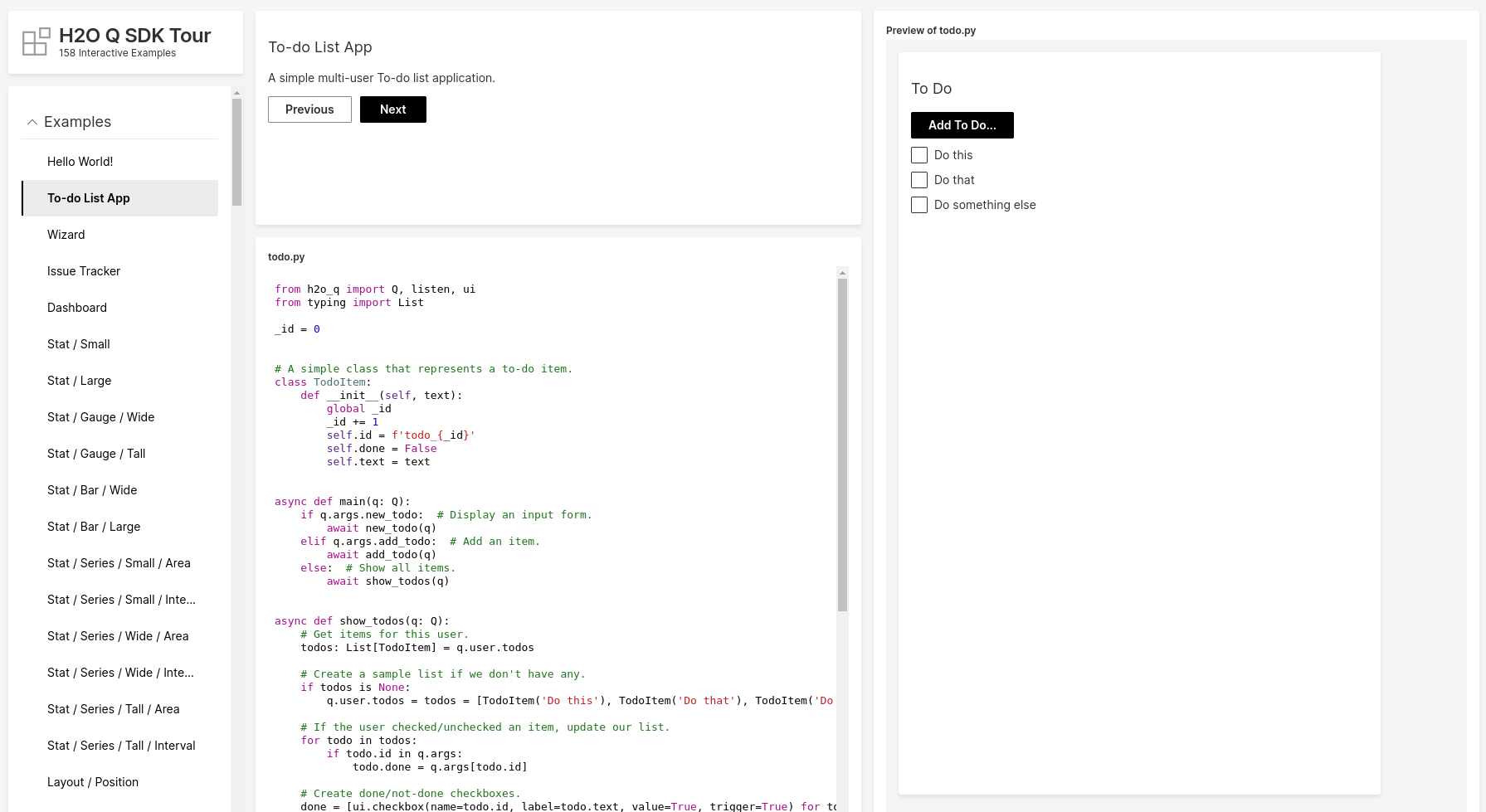Mark 'Do something else' as done
Image resolution: width=1486 pixels, height=812 pixels.
[919, 205]
